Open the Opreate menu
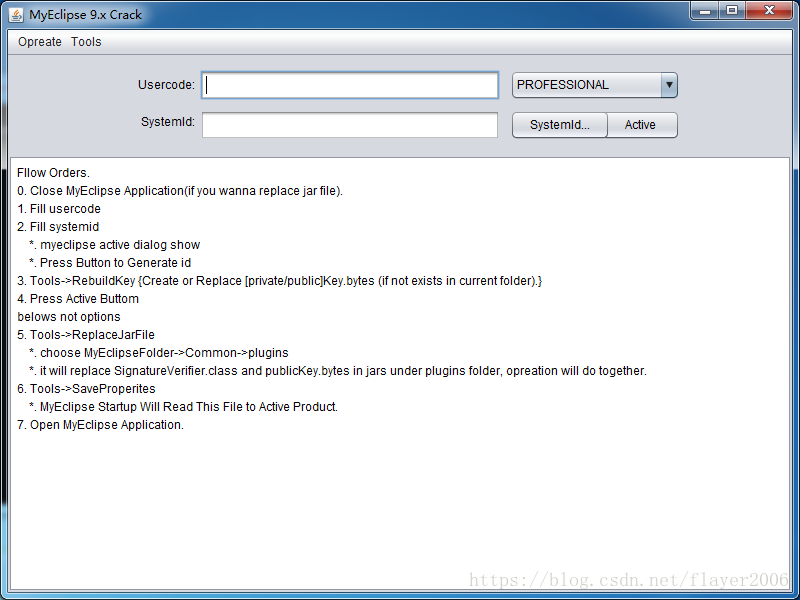Viewport: 800px width, 600px height. (x=40, y=42)
